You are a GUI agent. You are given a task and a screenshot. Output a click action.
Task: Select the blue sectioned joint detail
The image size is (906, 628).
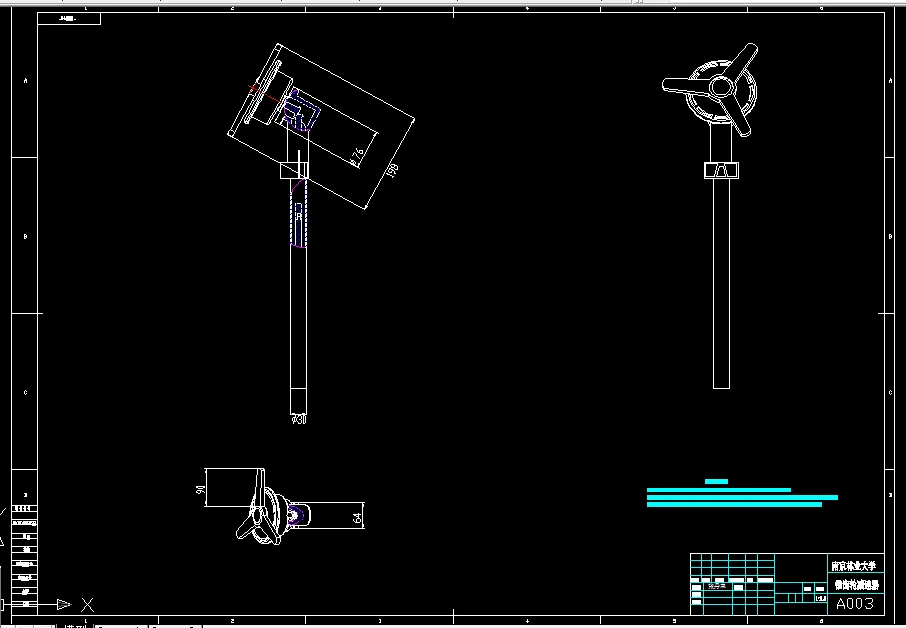click(x=302, y=110)
